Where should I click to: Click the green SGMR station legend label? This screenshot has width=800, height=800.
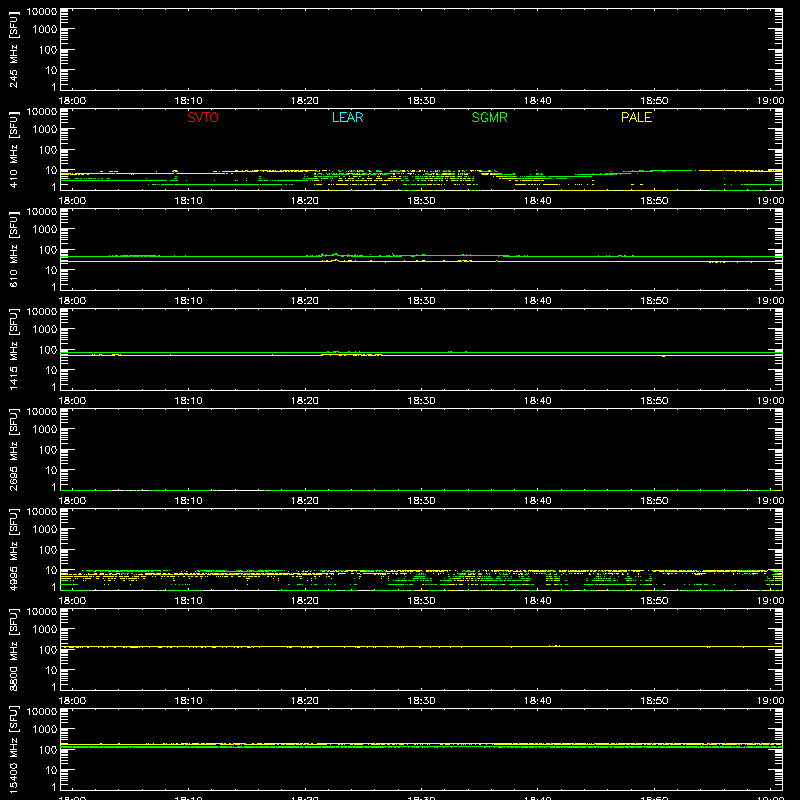tap(489, 117)
